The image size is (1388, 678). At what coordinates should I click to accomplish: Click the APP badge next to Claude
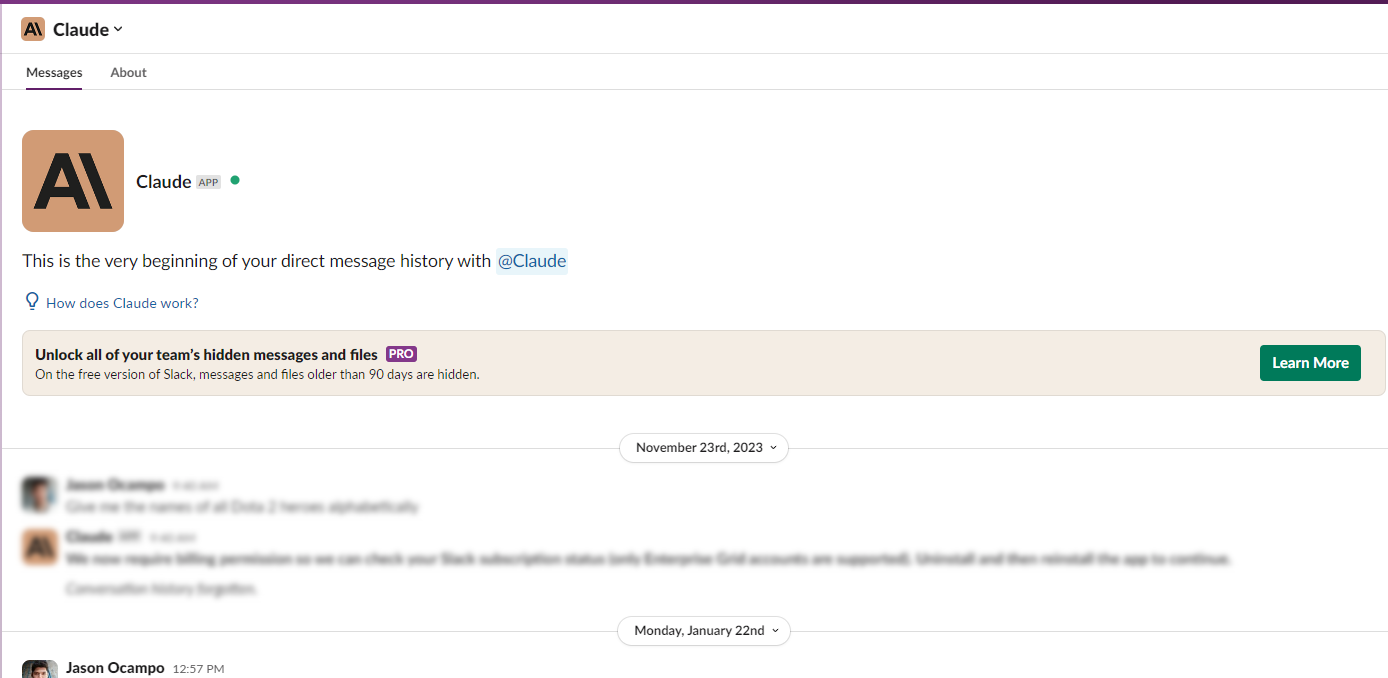tap(208, 182)
